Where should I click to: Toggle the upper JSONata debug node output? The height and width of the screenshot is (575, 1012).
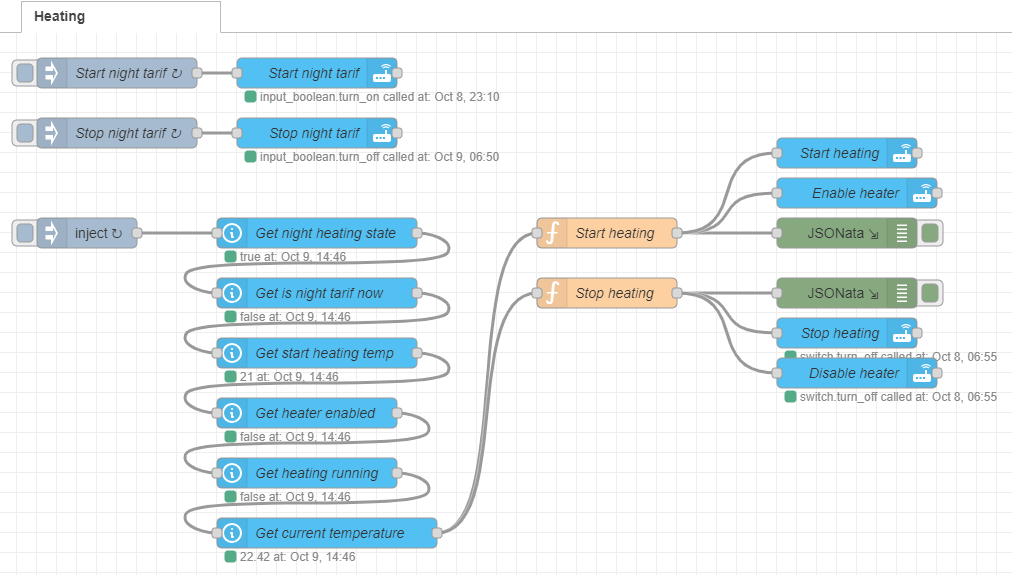pos(930,233)
